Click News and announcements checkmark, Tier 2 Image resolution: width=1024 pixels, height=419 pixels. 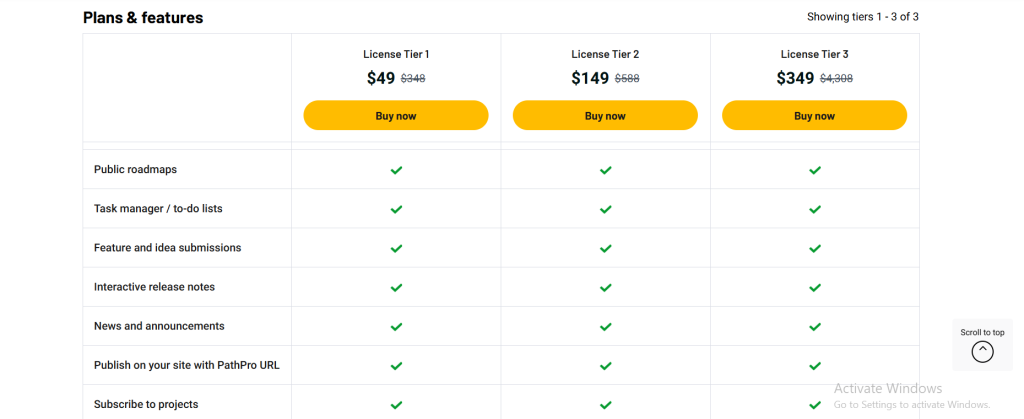[x=605, y=326]
